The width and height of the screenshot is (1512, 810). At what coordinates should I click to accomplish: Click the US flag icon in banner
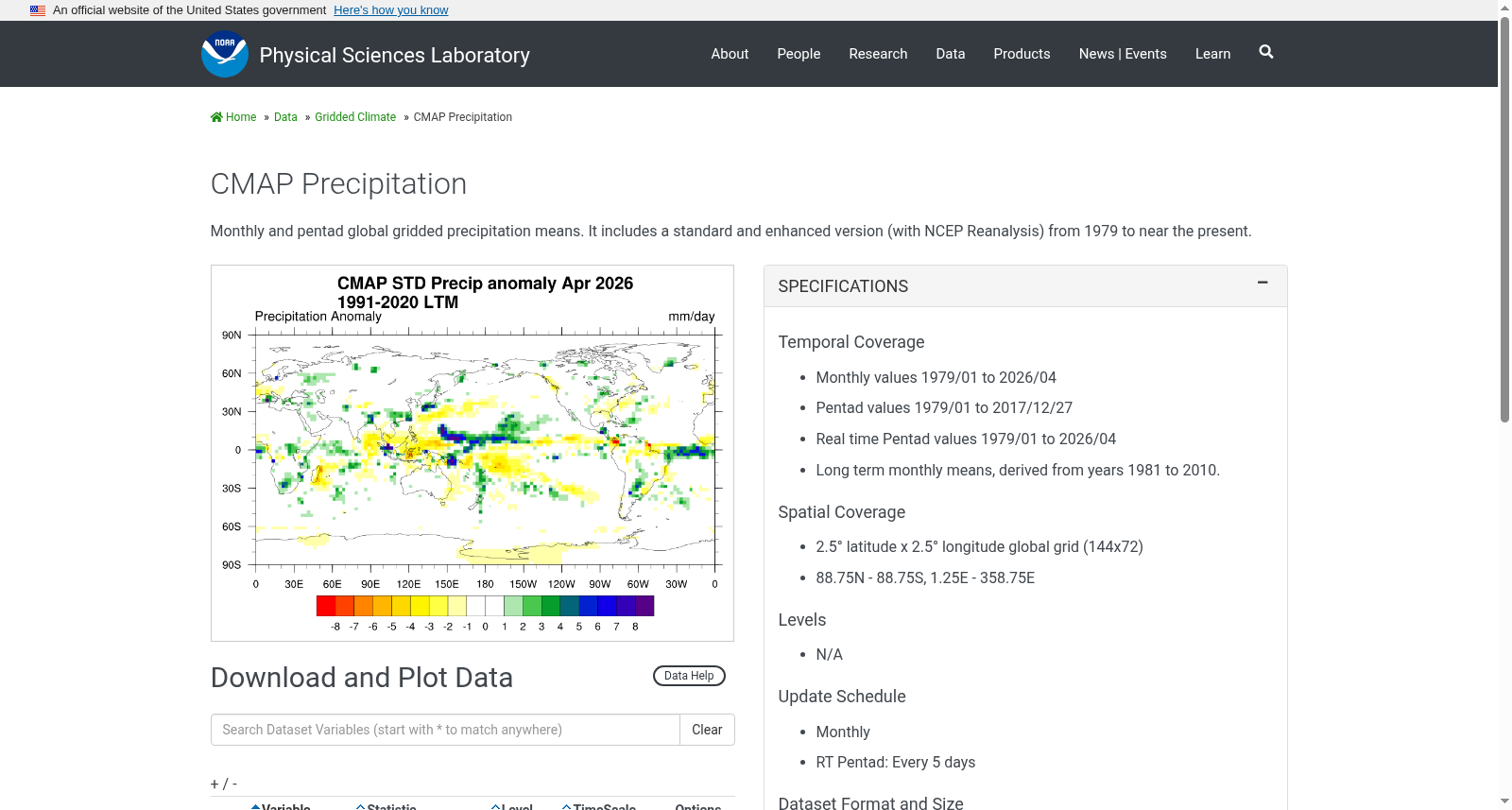tap(38, 10)
